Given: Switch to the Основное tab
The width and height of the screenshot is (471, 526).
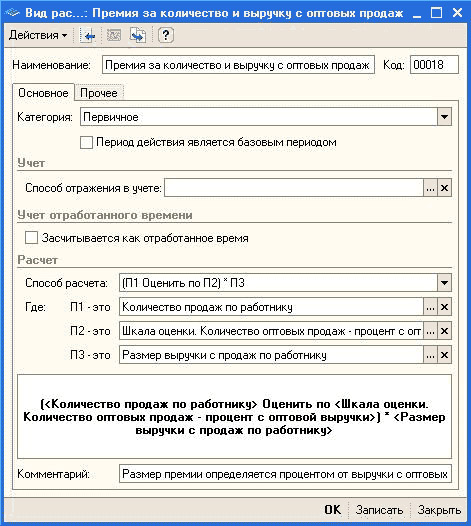Looking at the screenshot, I should 43,93.
